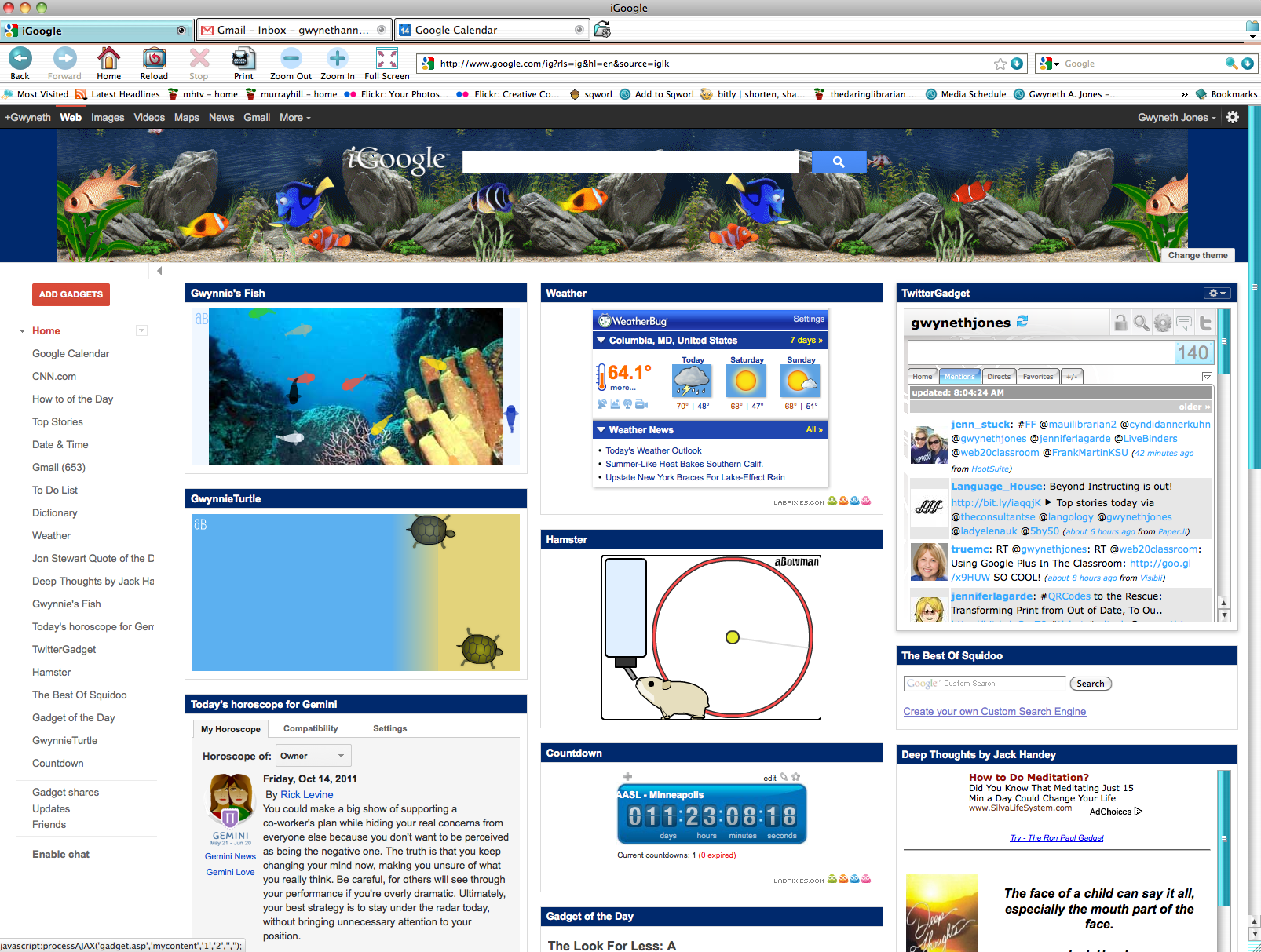1261x952 pixels.
Task: Select Gmail (653) in the sidebar list
Action: click(59, 467)
